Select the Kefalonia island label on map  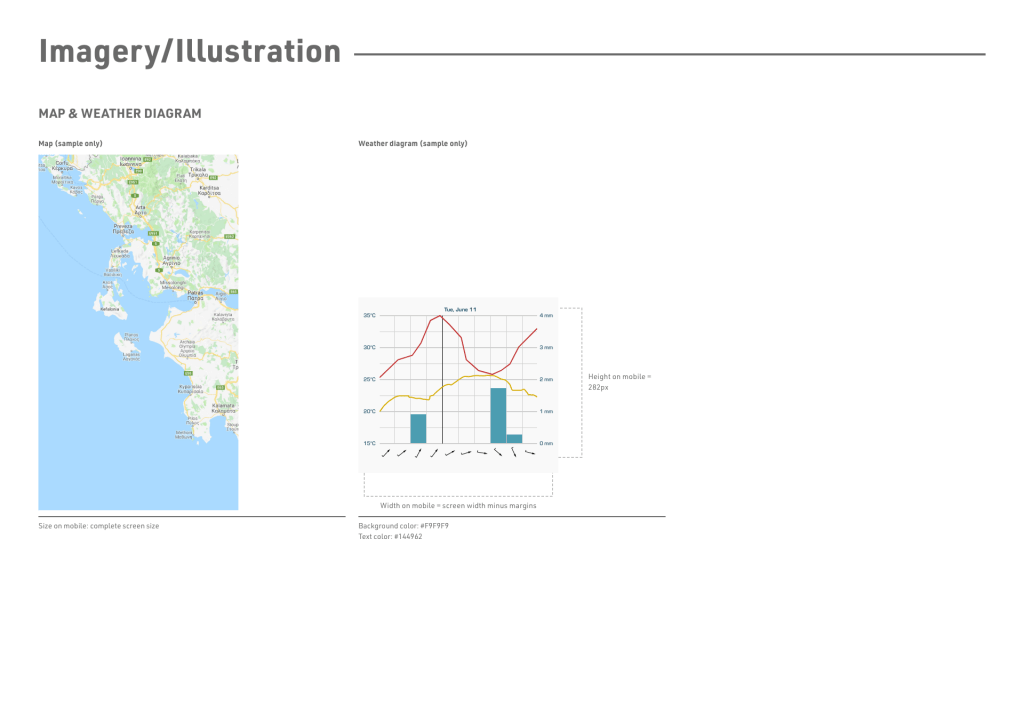point(109,309)
